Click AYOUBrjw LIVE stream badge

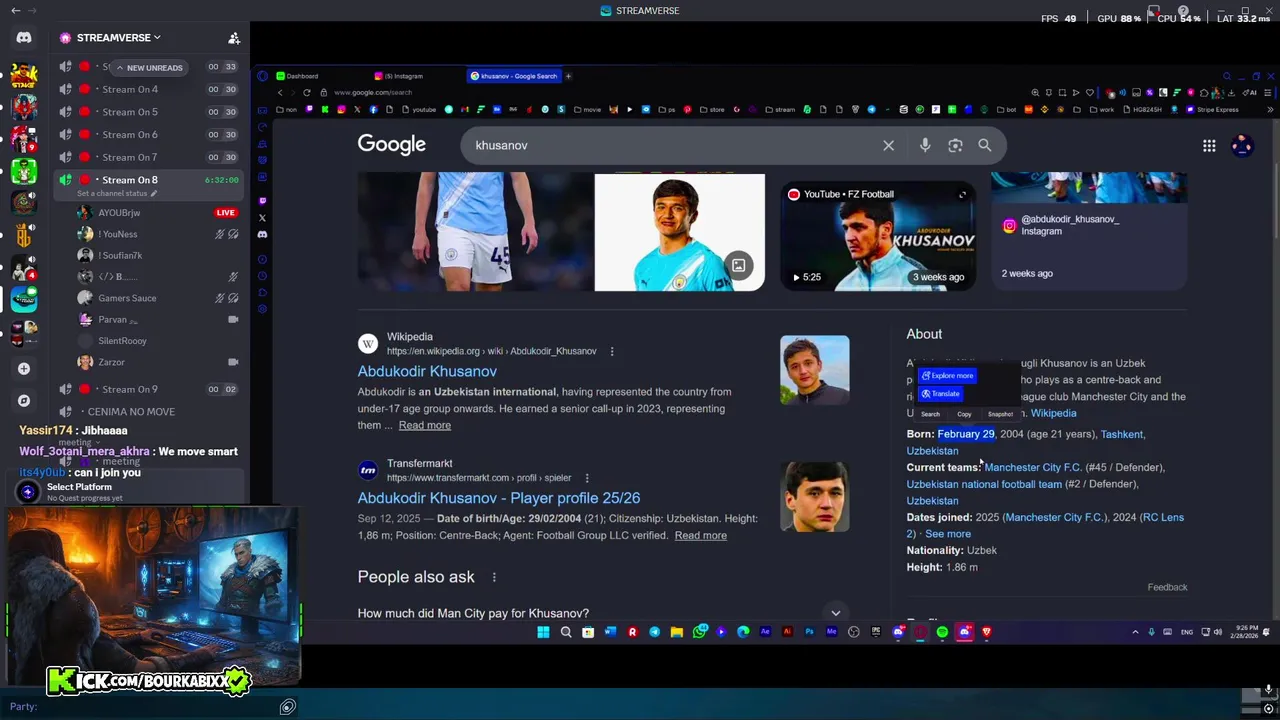tap(226, 213)
